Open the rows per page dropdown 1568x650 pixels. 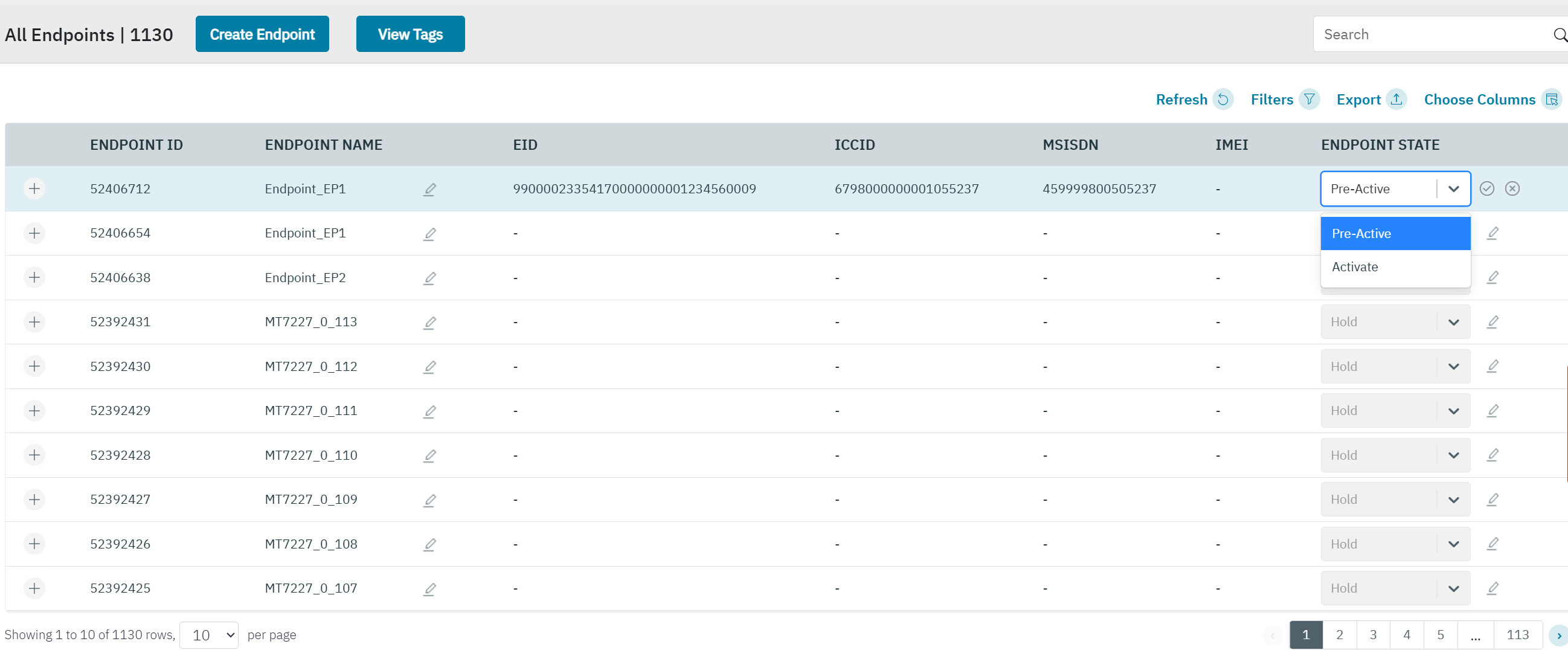click(209, 635)
